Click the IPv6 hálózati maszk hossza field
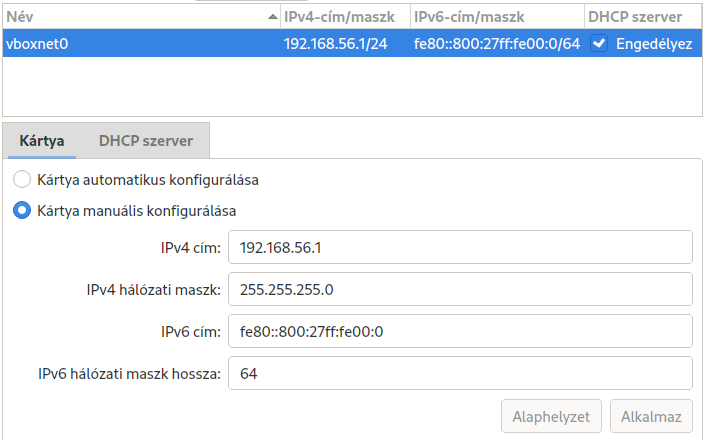The width and height of the screenshot is (704, 440). pyautogui.click(x=460, y=373)
